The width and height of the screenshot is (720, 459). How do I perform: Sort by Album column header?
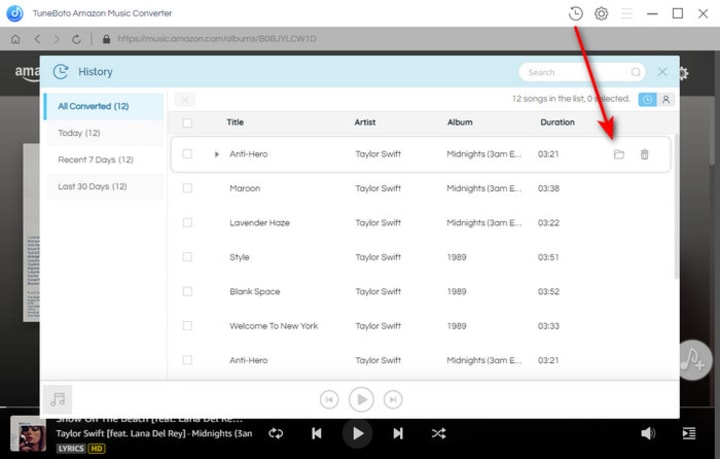click(x=460, y=122)
